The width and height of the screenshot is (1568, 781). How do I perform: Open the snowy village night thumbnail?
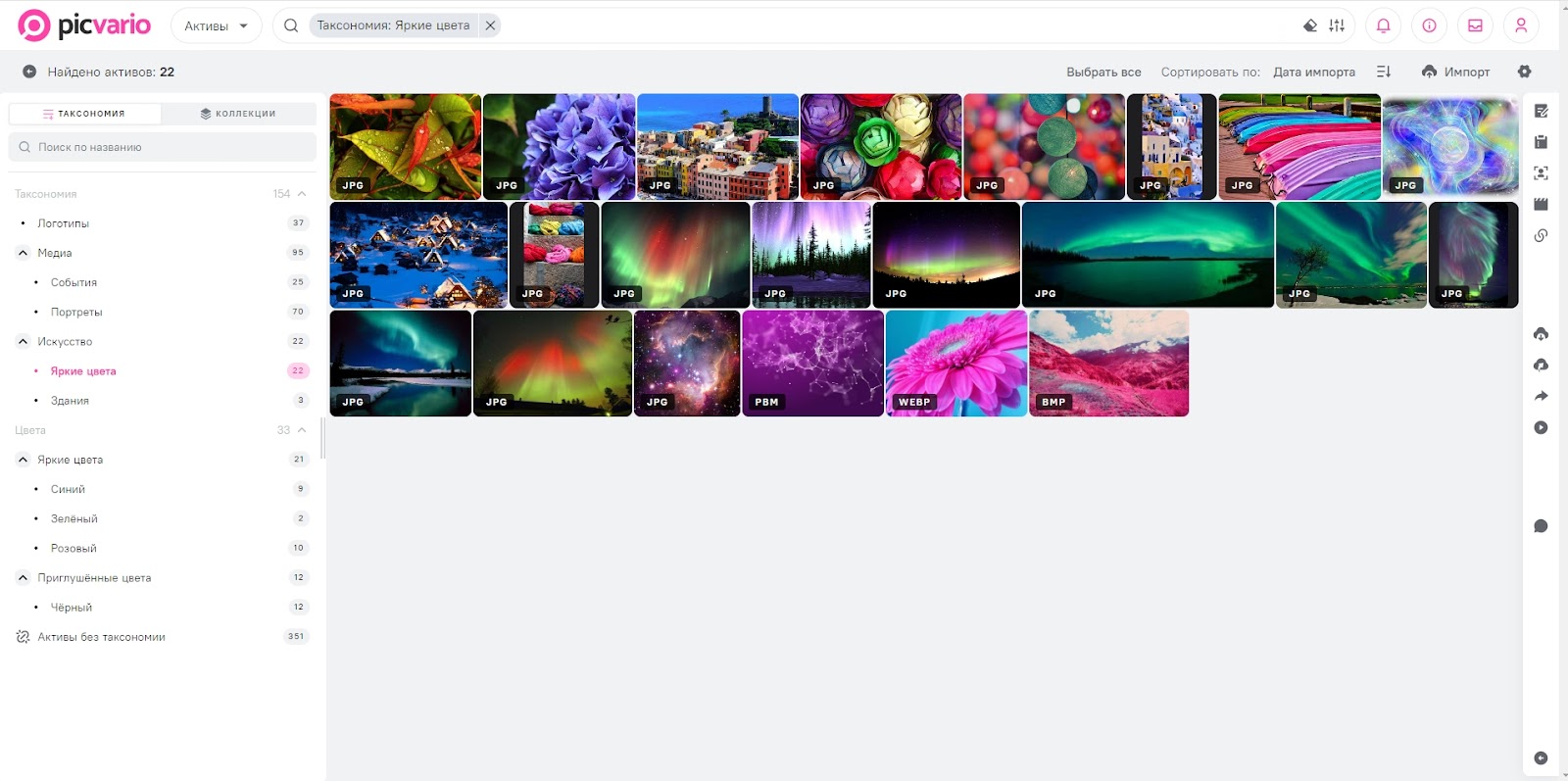(x=418, y=255)
